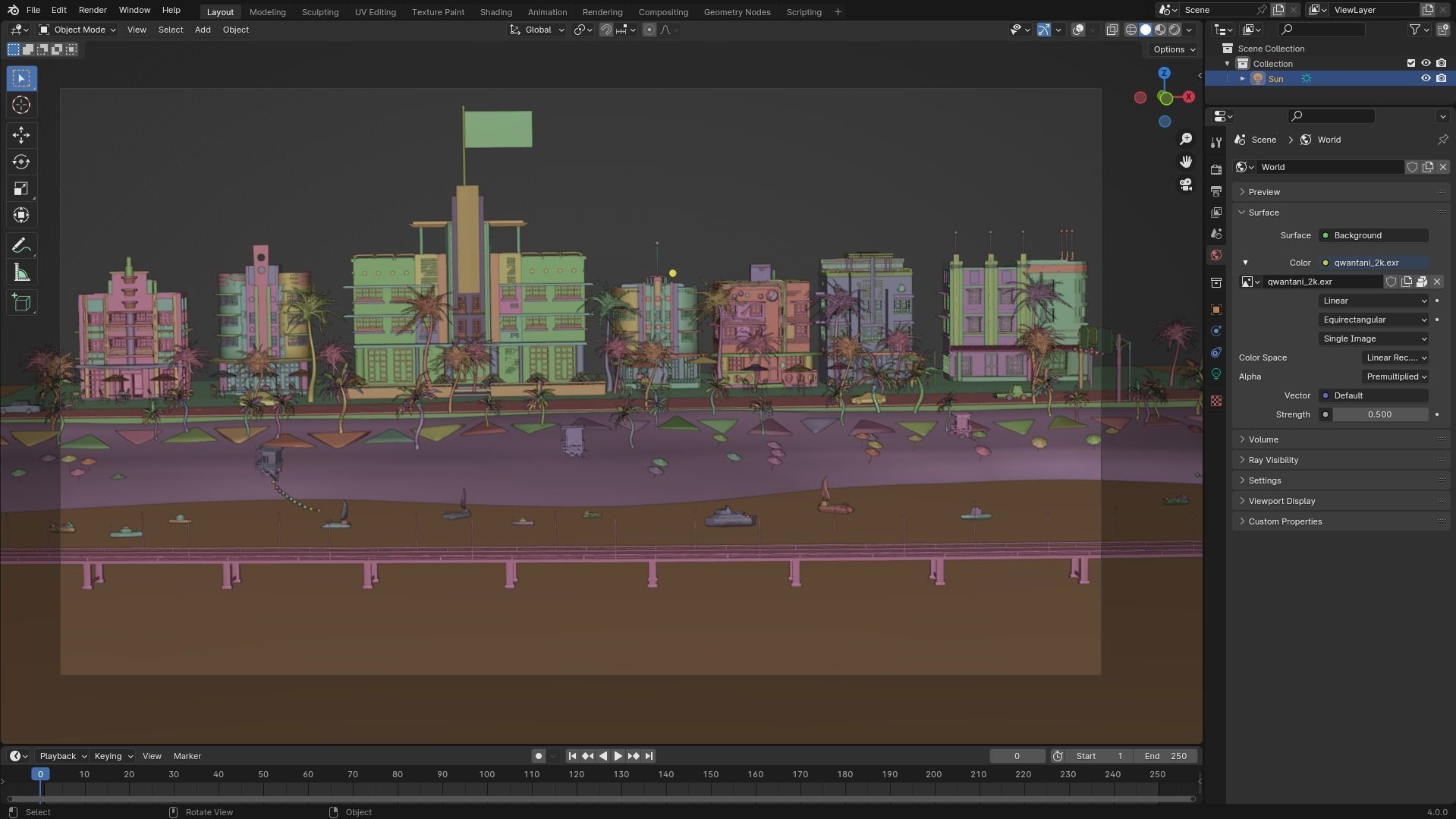Open Single Image source dropdown

pos(1374,339)
